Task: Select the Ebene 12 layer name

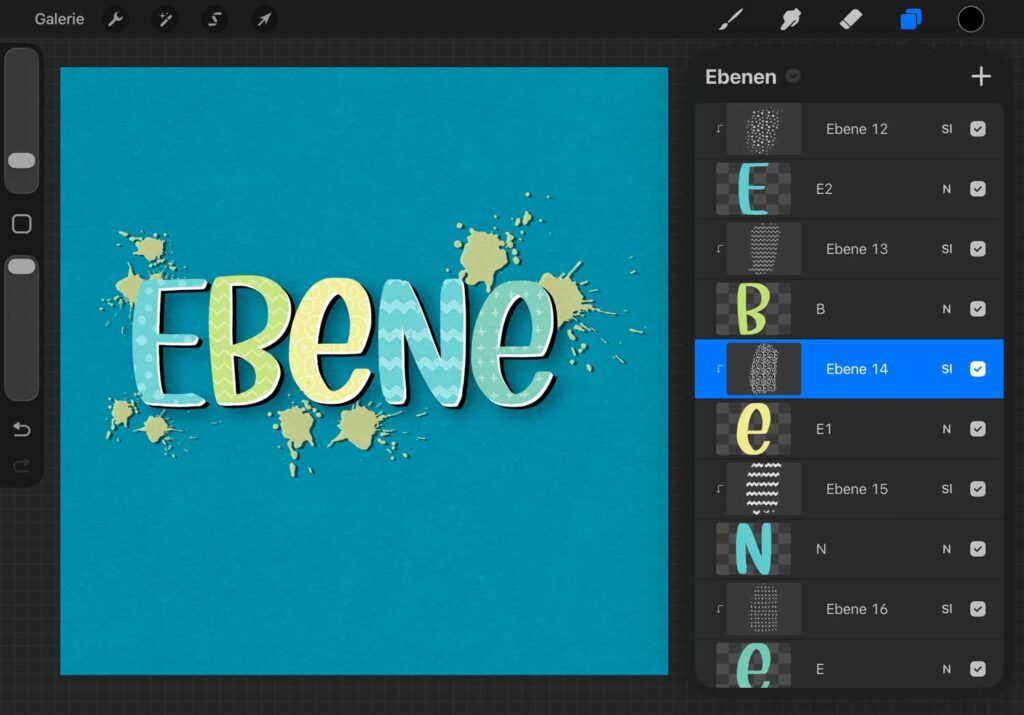Action: tap(857, 129)
